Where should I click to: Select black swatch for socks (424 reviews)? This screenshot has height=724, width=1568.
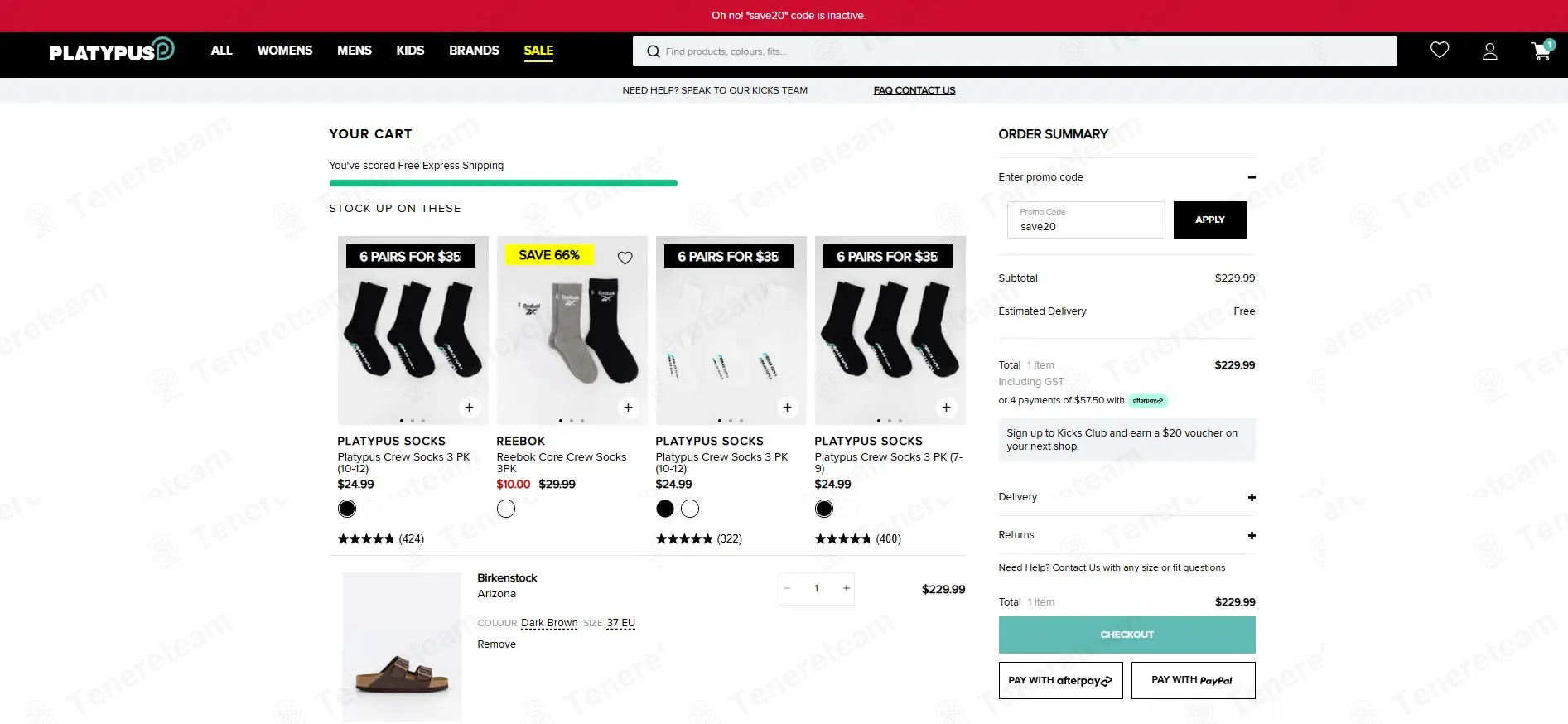(347, 509)
